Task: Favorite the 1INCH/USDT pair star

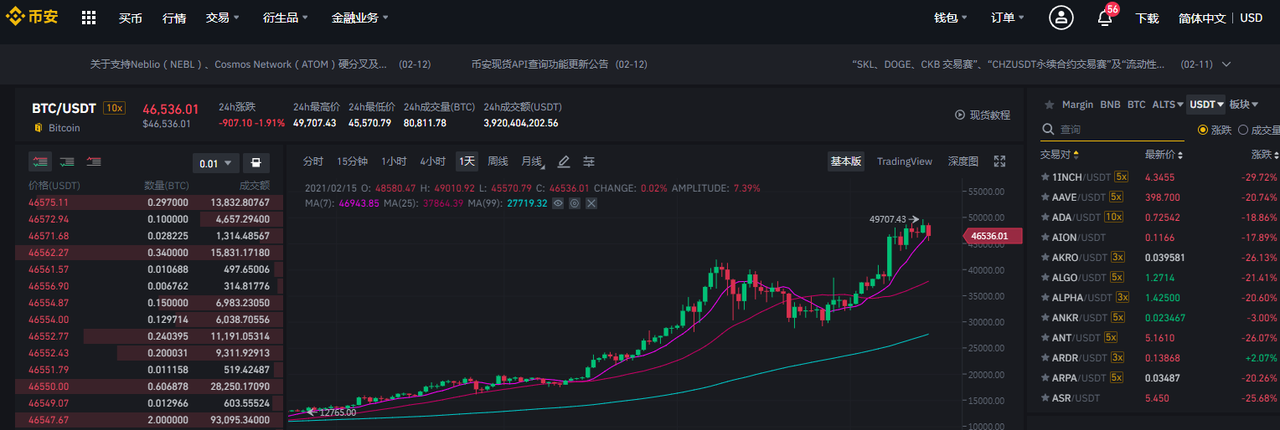Action: pos(1045,177)
